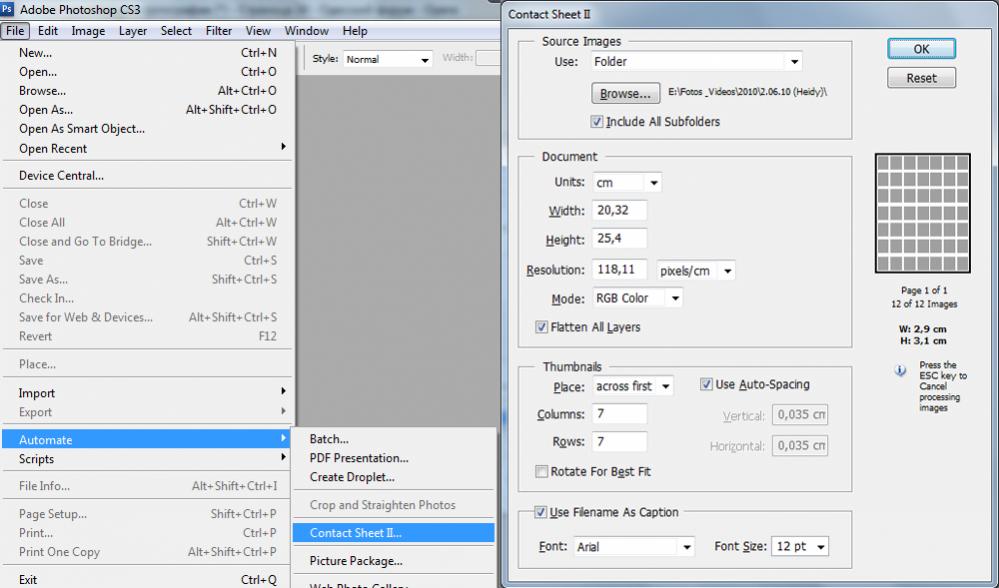Click the contact sheet layout preview thumbnail
Viewport: 999px width, 588px height.
tap(923, 213)
